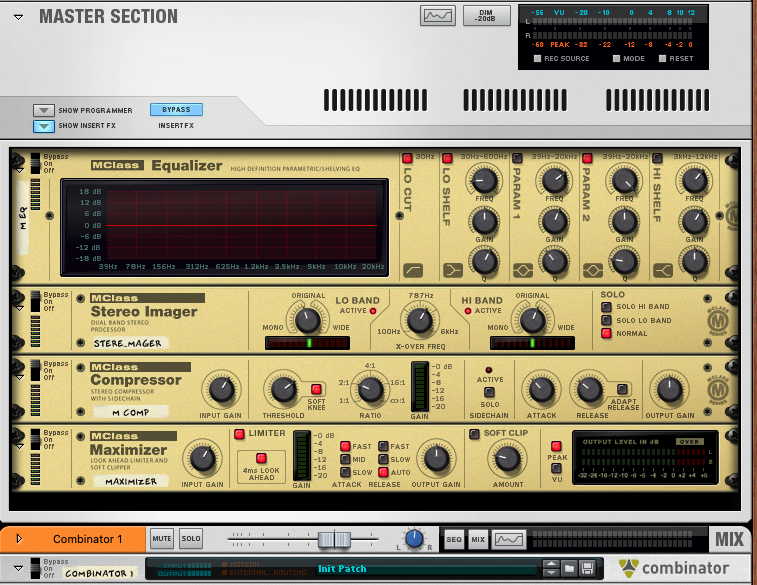
Task: Click the Stereo Imager X-OVER FREQ knob
Action: tap(420, 320)
